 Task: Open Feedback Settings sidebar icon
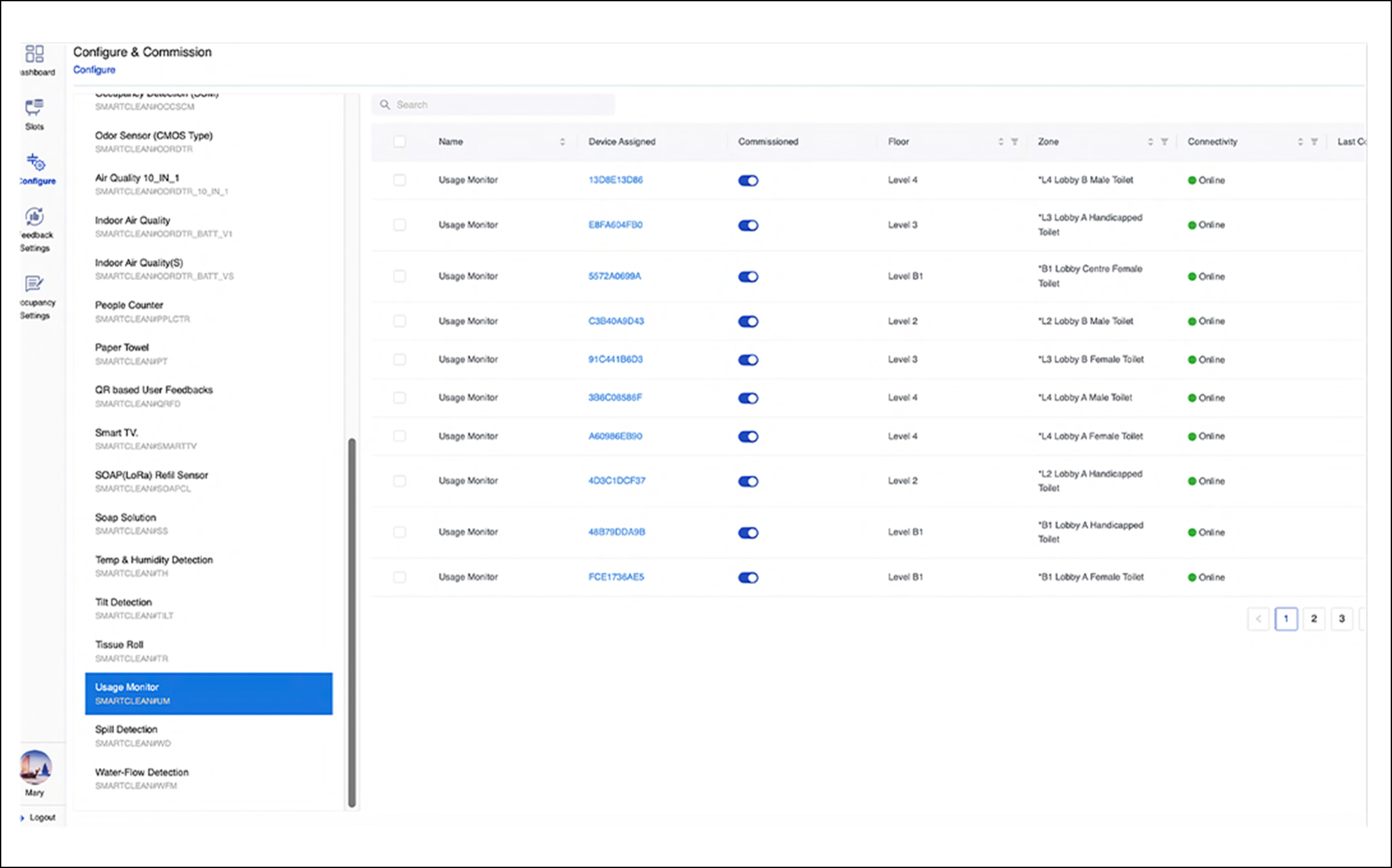(x=34, y=217)
